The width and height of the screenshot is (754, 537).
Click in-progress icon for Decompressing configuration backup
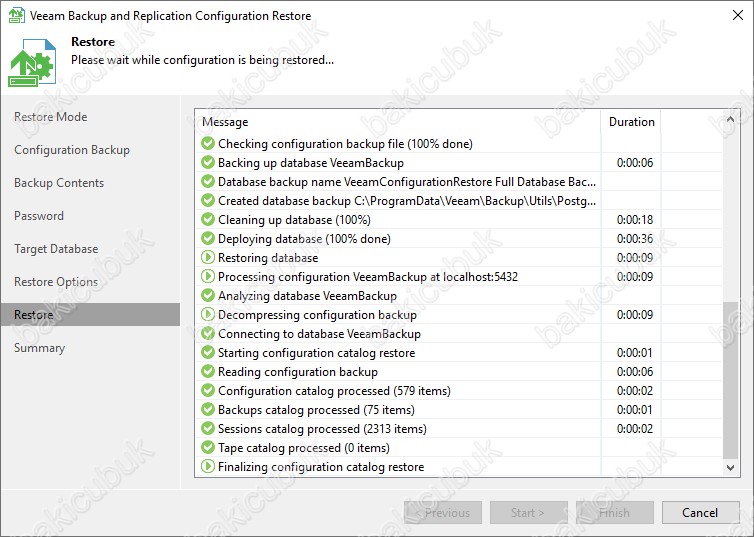pos(208,314)
